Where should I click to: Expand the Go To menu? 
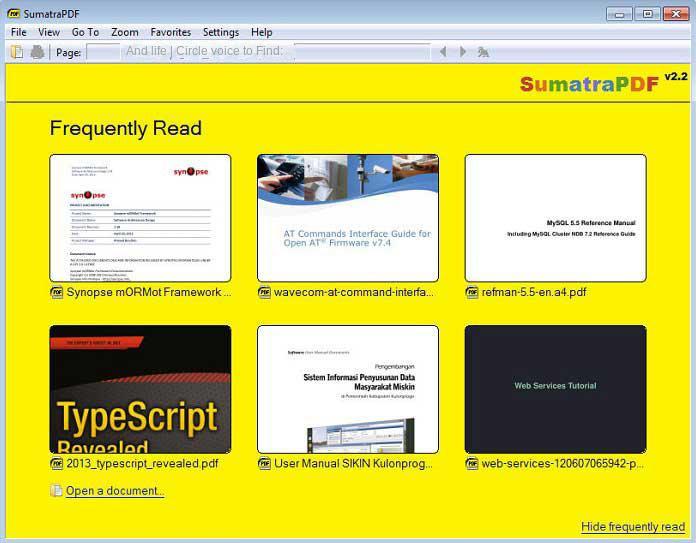pyautogui.click(x=85, y=32)
